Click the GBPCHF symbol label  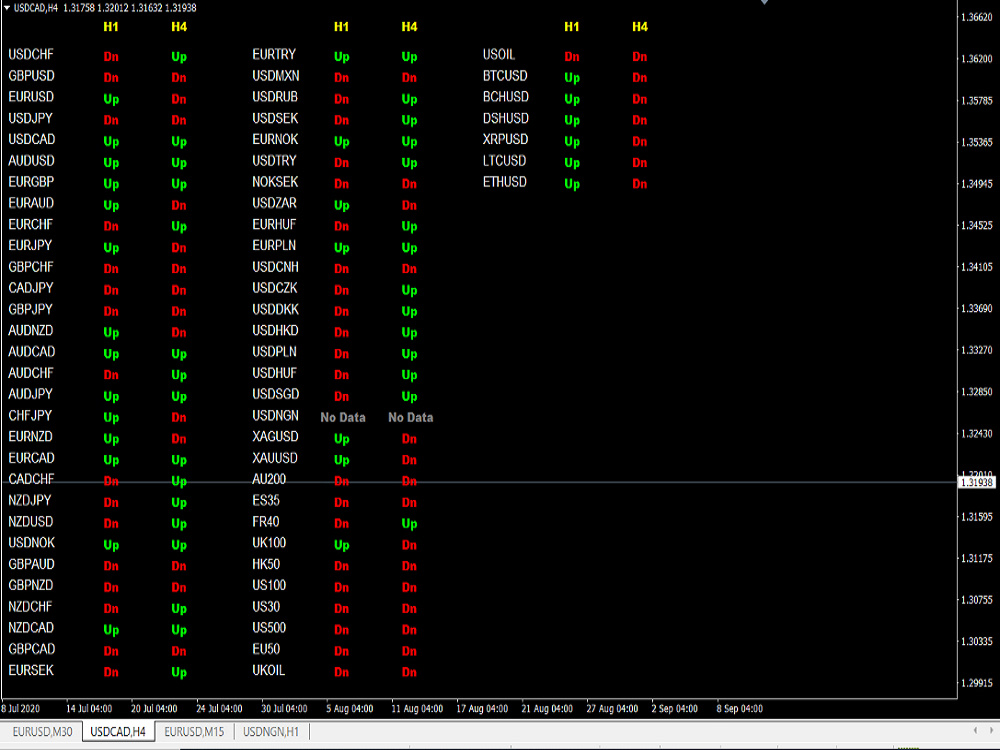(x=31, y=267)
